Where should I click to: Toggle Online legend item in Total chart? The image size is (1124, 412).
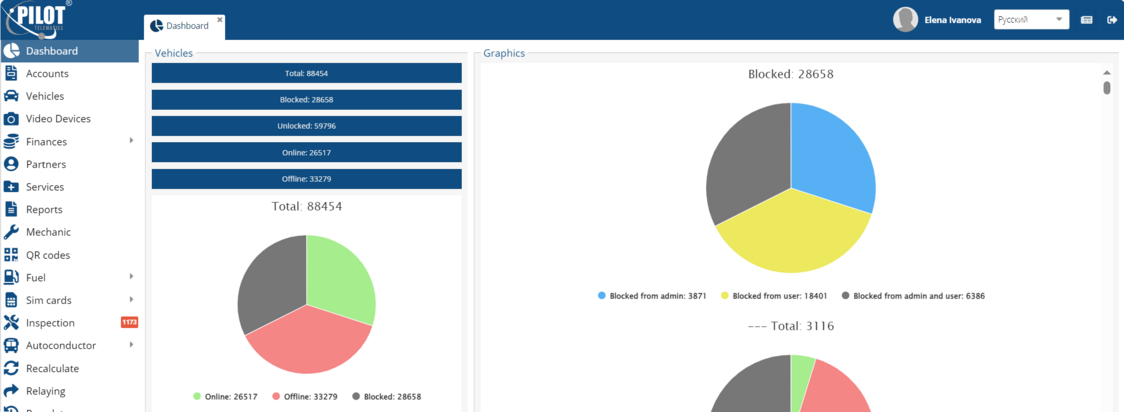[x=225, y=397]
